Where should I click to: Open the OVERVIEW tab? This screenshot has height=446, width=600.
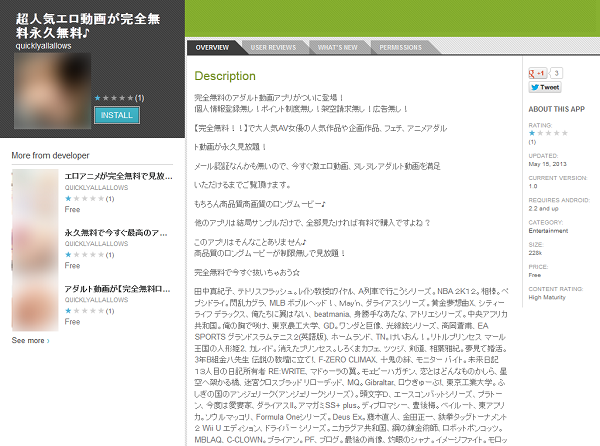(x=212, y=47)
